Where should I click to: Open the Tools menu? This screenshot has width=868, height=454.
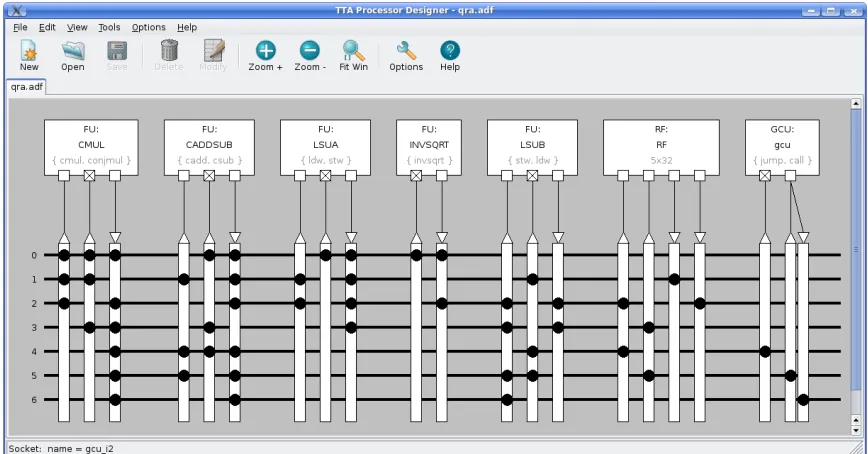point(109,27)
